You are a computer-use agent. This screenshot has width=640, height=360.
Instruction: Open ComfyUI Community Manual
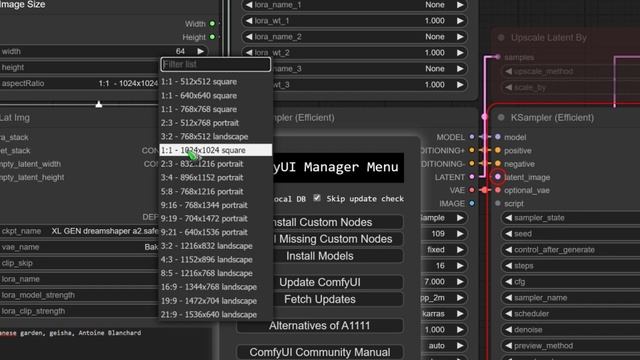click(320, 352)
